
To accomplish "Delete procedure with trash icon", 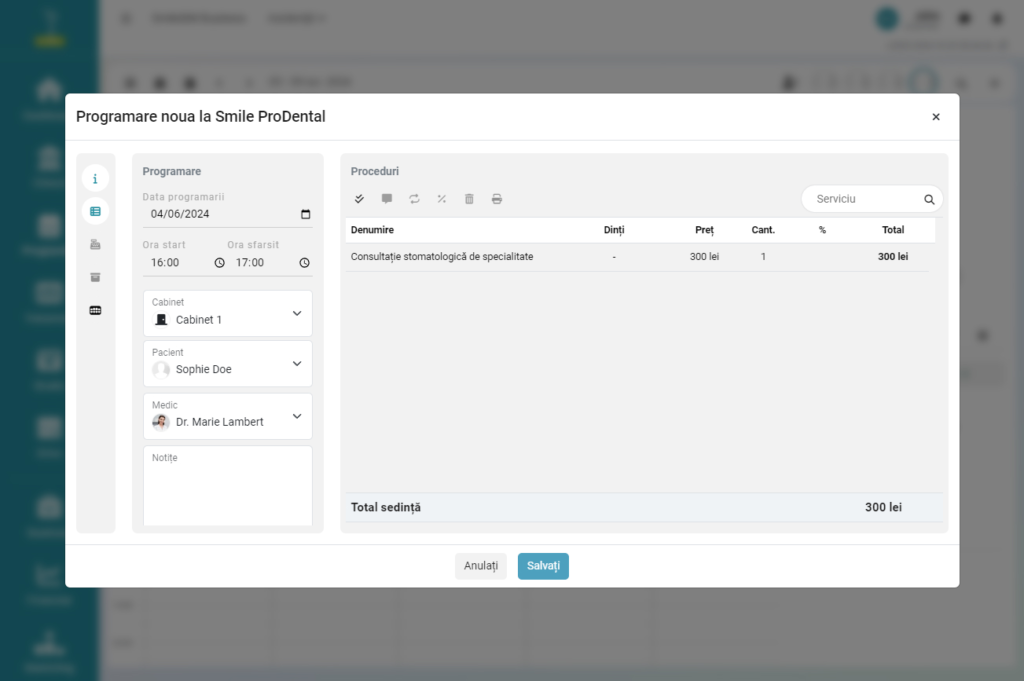I will [x=469, y=199].
